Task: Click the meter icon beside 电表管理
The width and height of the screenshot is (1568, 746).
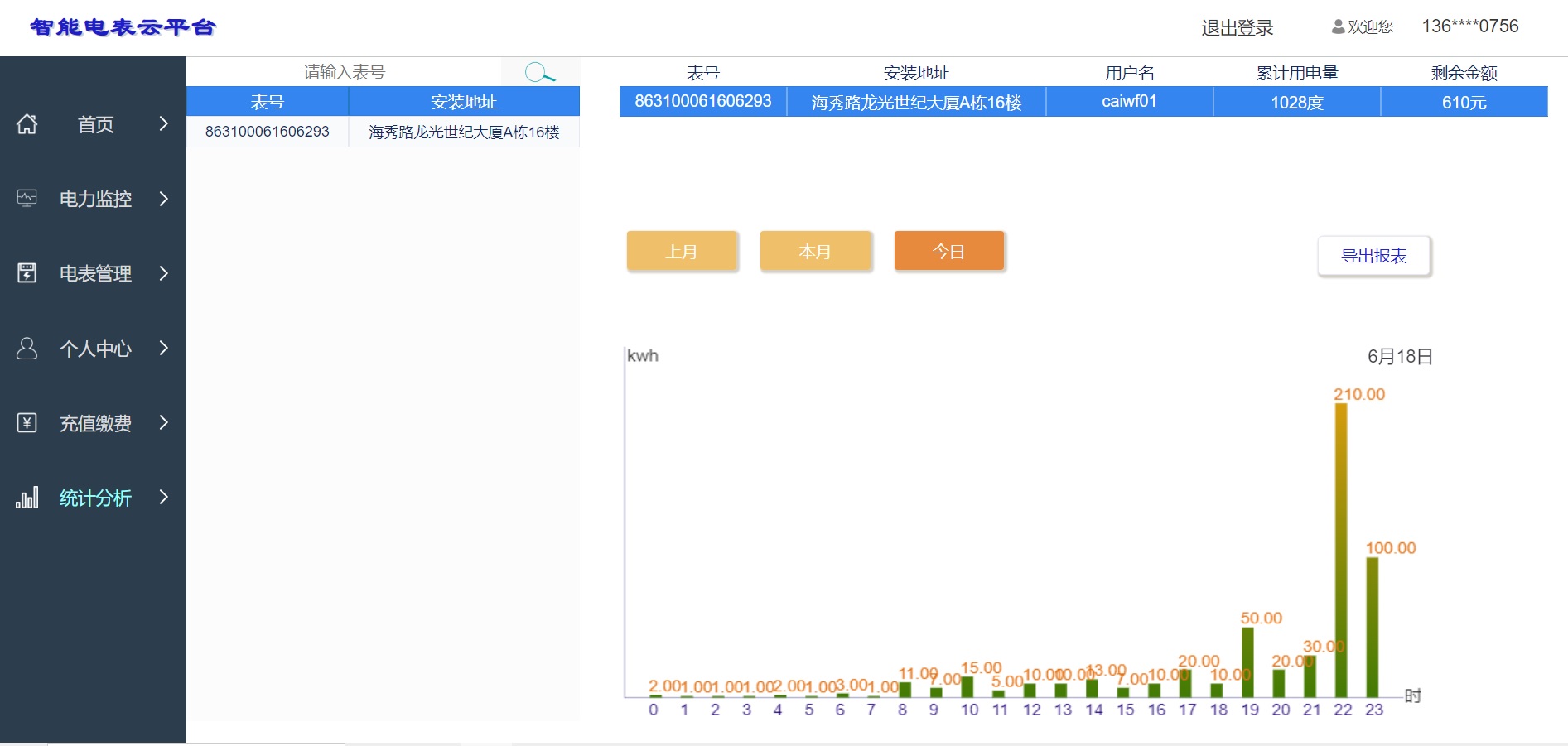Action: coord(27,273)
